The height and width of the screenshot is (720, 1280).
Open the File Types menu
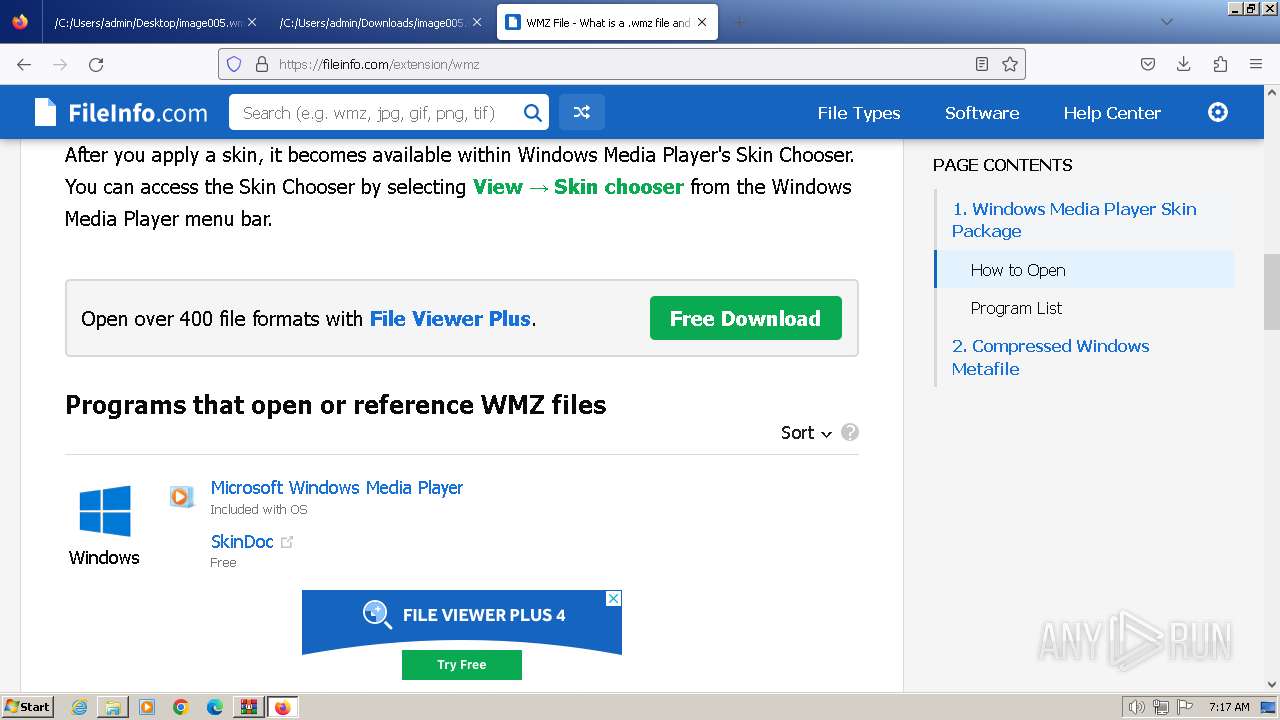[859, 113]
